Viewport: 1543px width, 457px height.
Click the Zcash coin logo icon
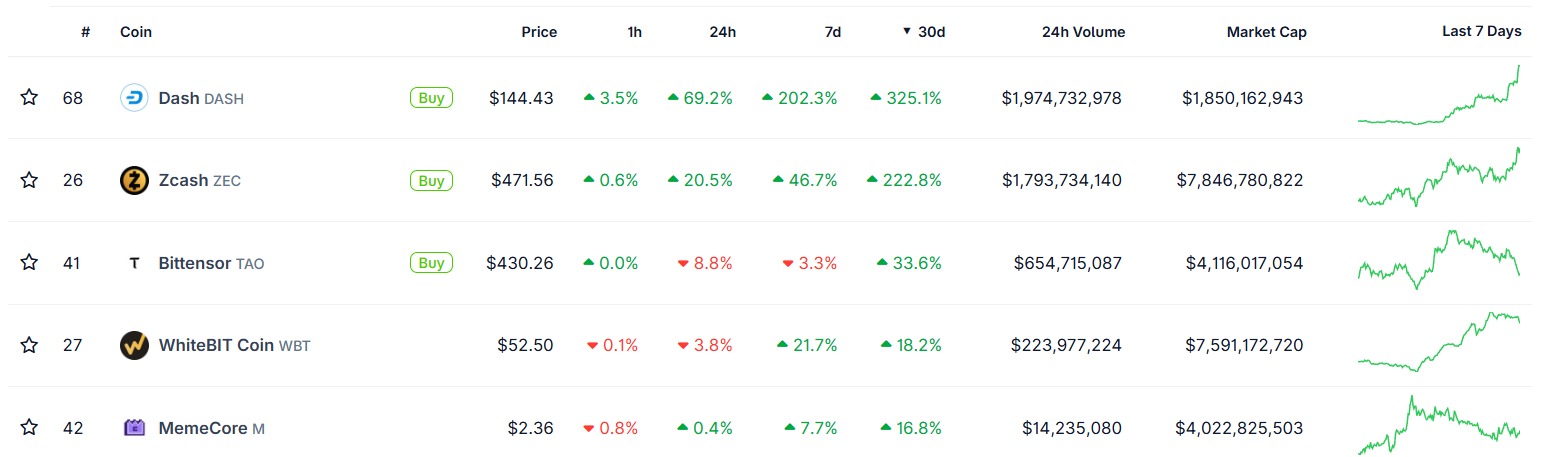pos(134,181)
